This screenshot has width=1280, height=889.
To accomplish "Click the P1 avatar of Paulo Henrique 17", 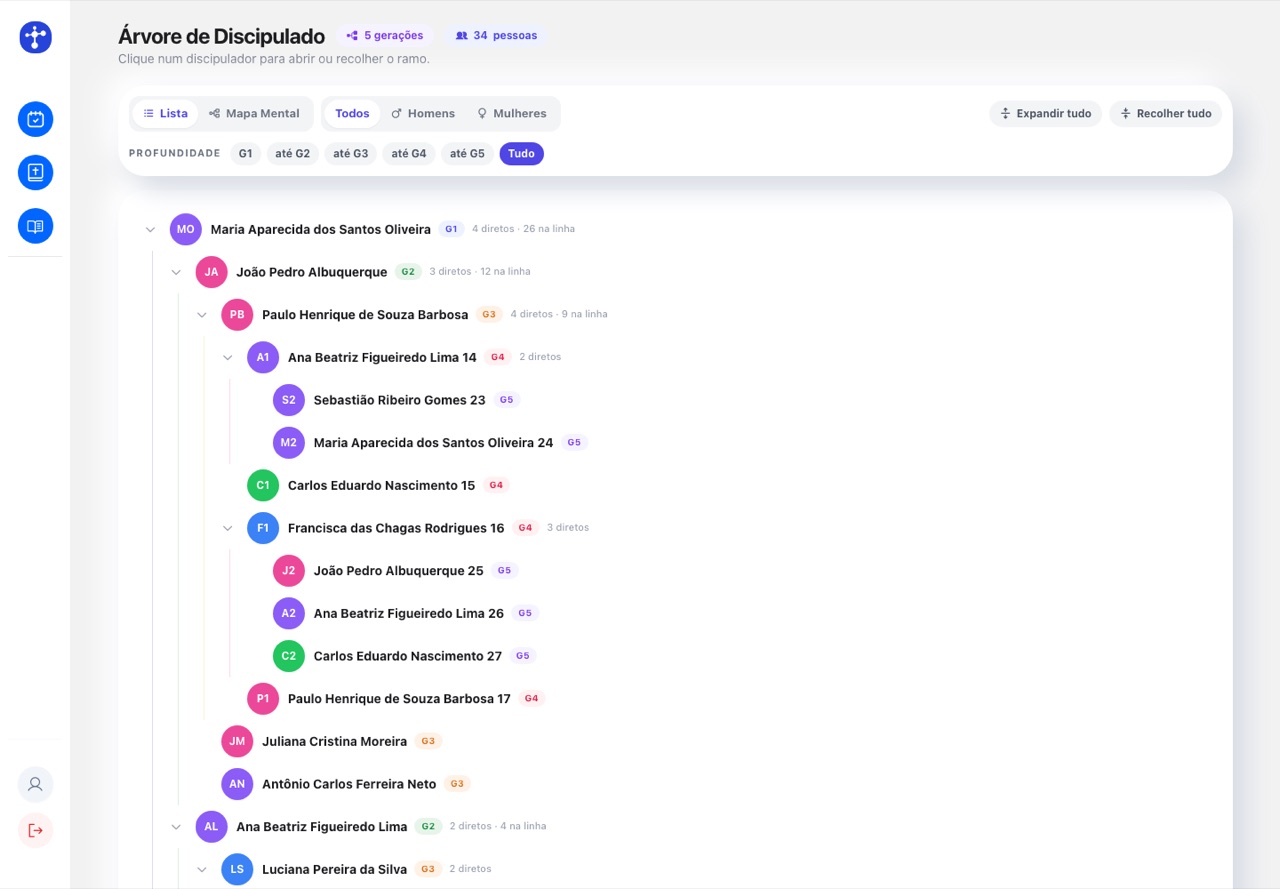I will click(263, 698).
